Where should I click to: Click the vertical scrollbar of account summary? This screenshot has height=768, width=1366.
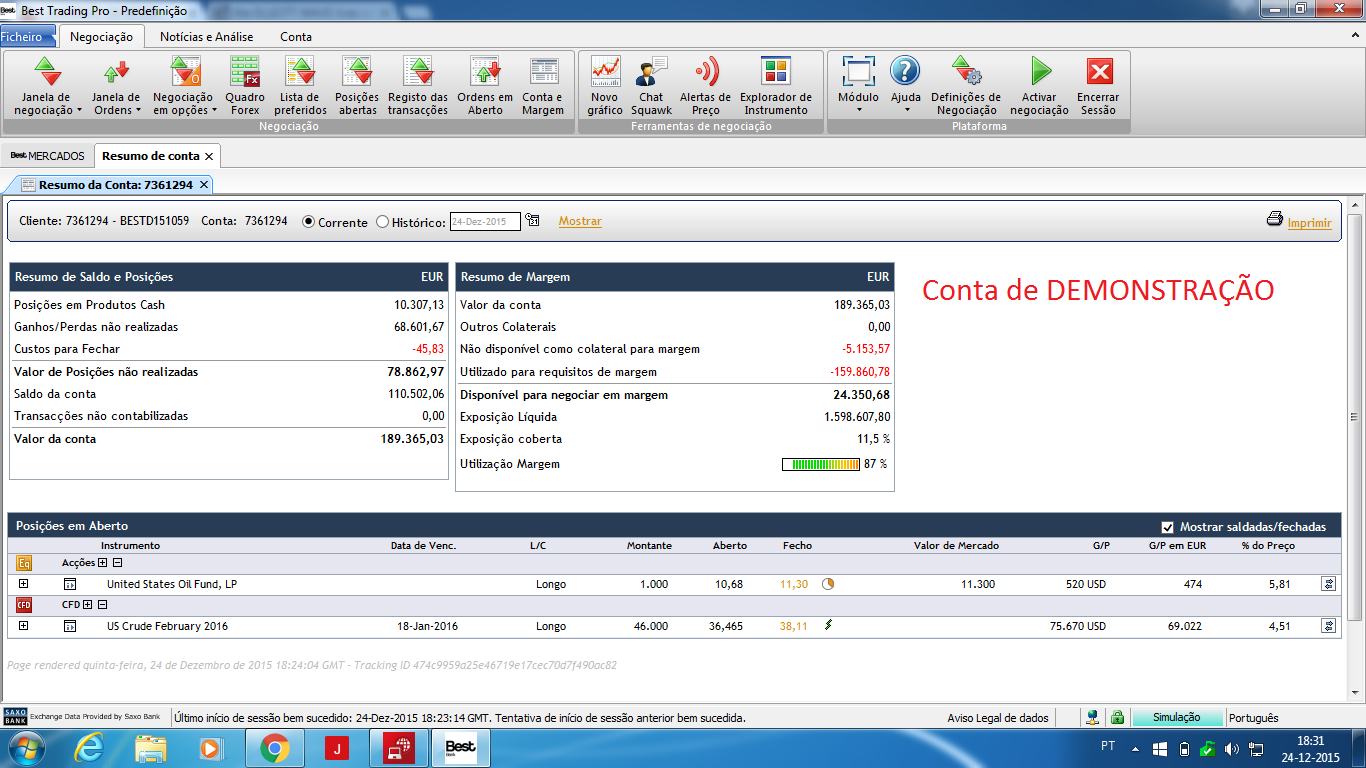1354,417
